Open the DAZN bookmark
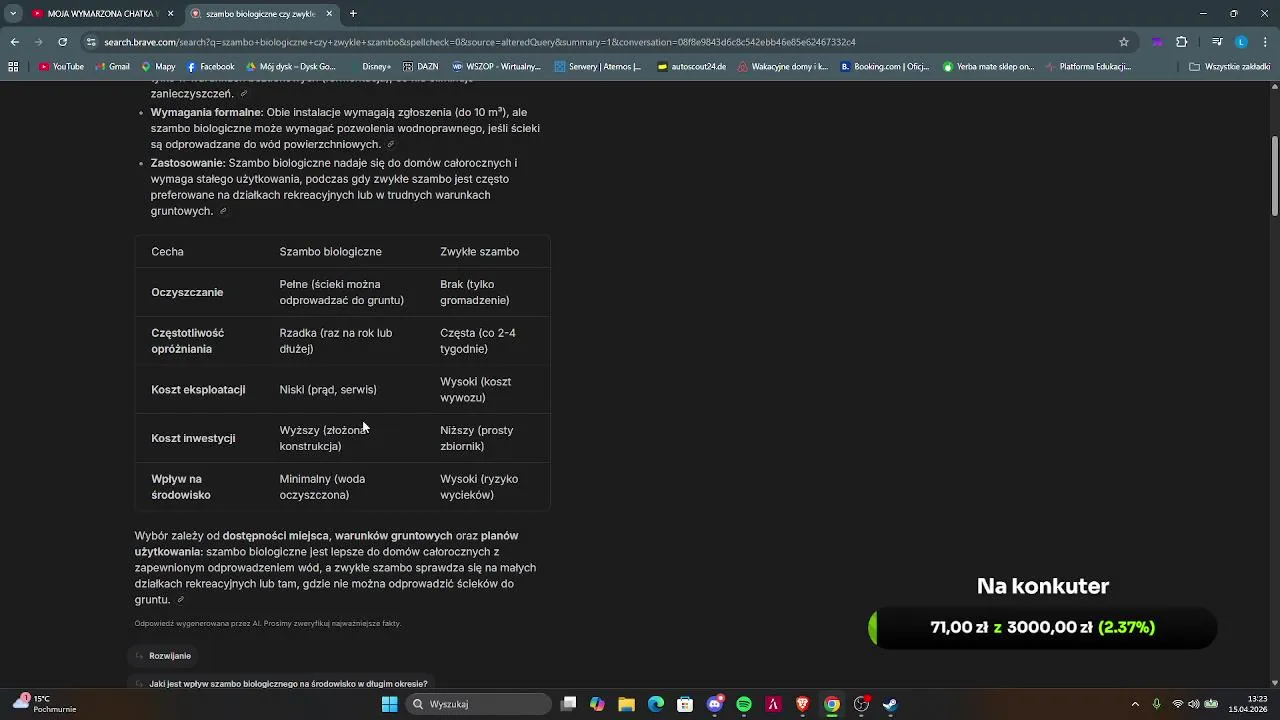Viewport: 1280px width, 720px height. (x=421, y=67)
